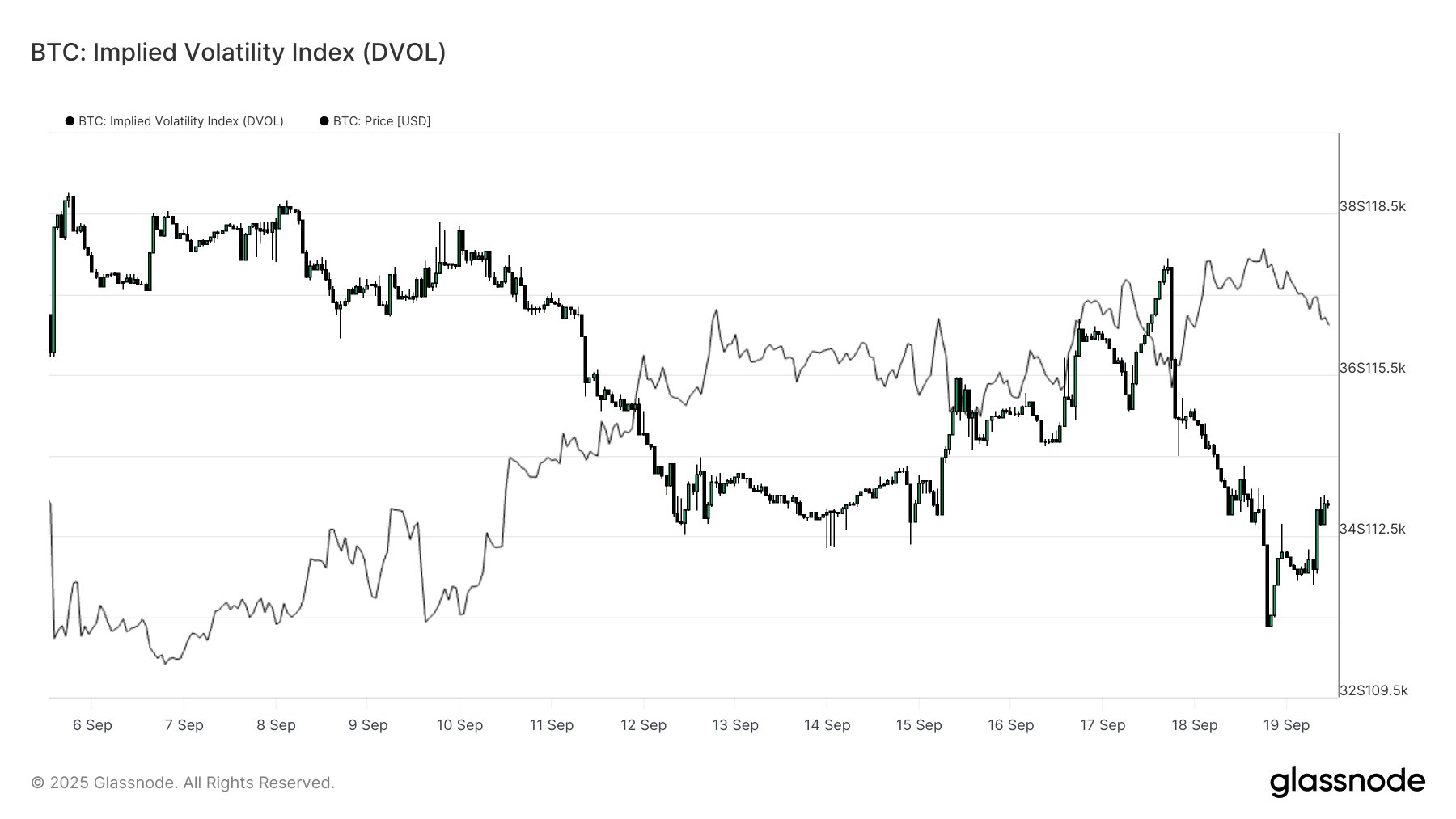Viewport: 1456px width, 819px height.
Task: Click the Glassnode copyright notice text
Action: tap(183, 783)
